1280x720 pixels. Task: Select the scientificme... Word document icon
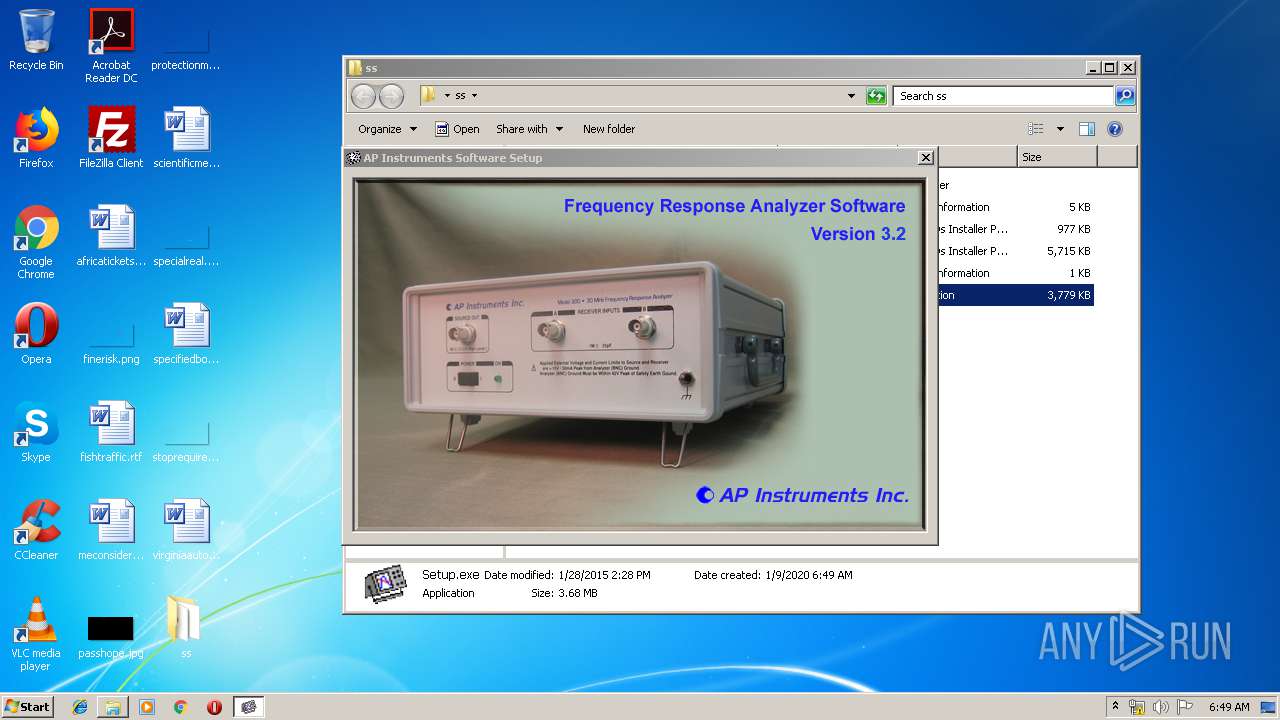click(186, 138)
